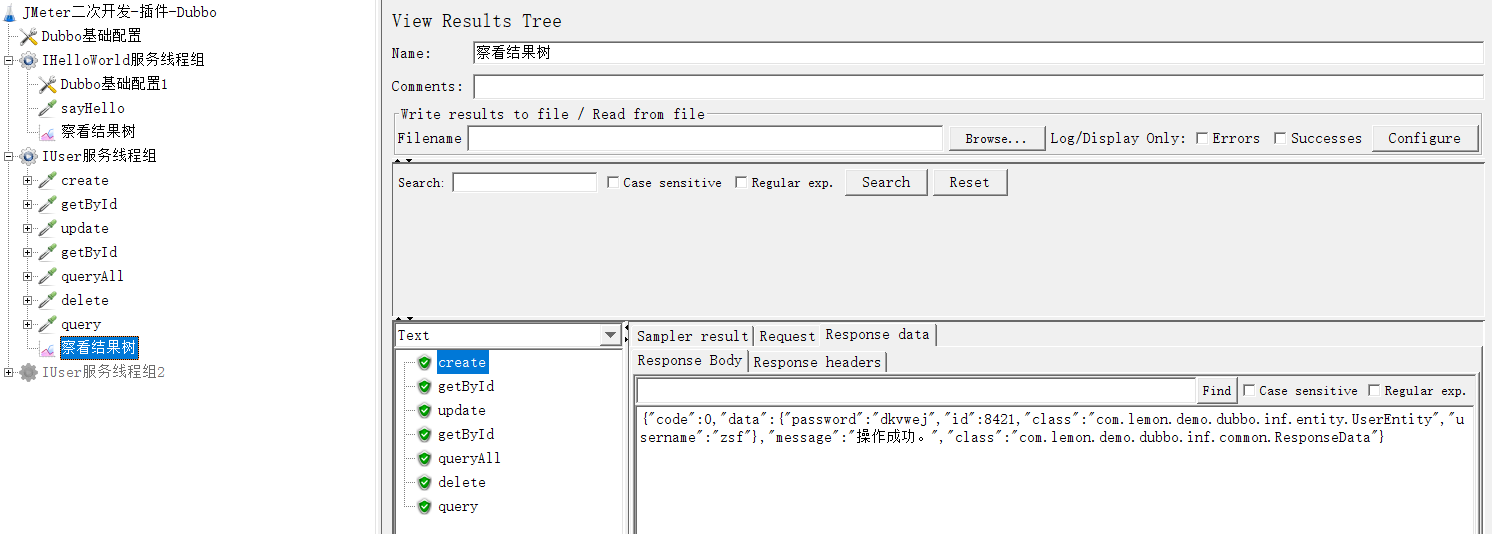Open the Text renderer dropdown
The image size is (1492, 534).
(610, 336)
